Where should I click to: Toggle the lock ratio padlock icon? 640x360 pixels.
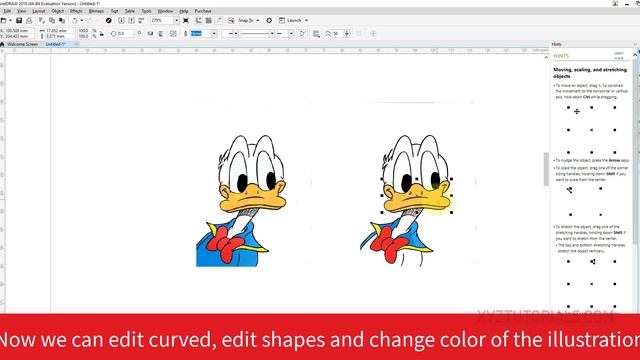(x=102, y=33)
